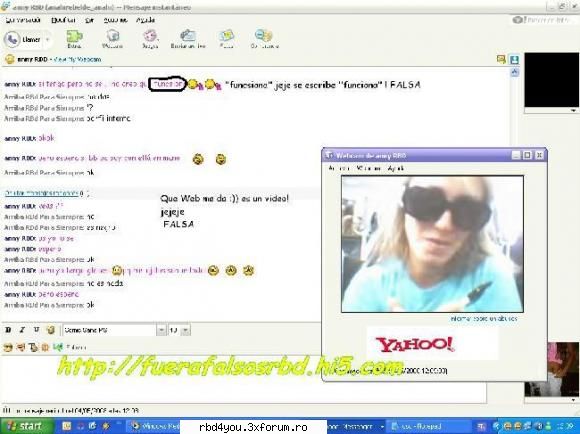Viewport: 580px width, 434px height.
Task: Click the Webcam toolbar icon
Action: click(x=112, y=39)
